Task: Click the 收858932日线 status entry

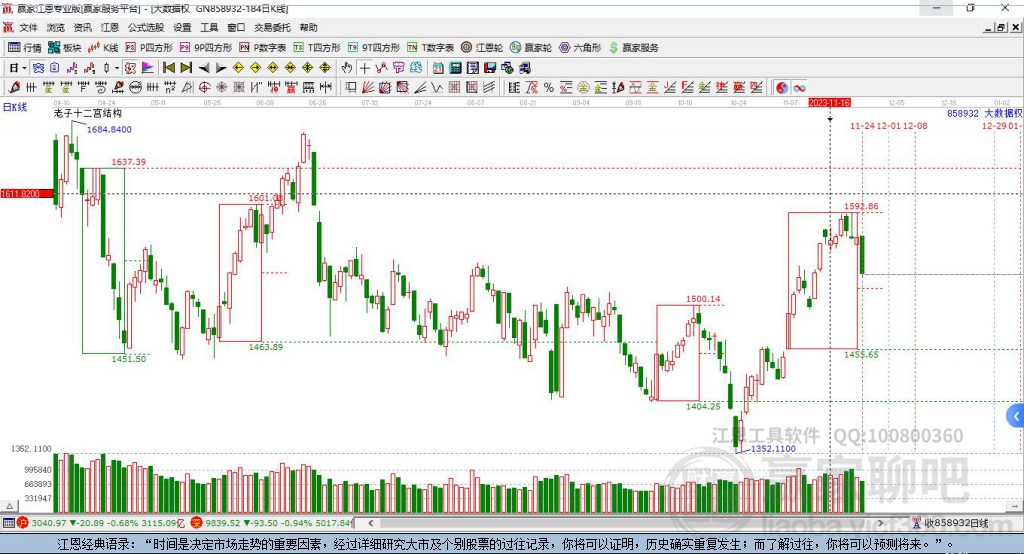Action: coord(950,523)
